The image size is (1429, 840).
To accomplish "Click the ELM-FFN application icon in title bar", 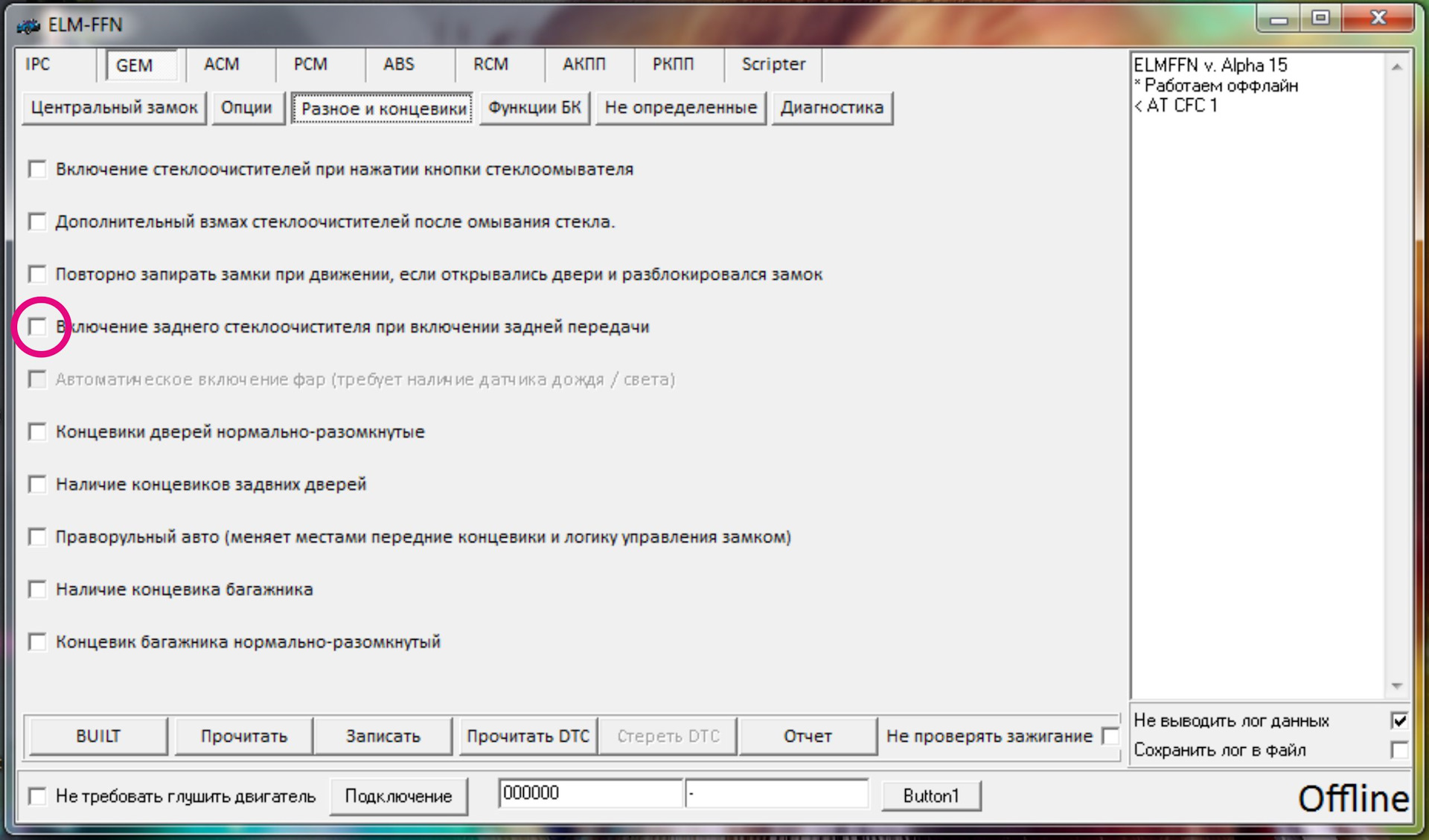I will (x=28, y=23).
